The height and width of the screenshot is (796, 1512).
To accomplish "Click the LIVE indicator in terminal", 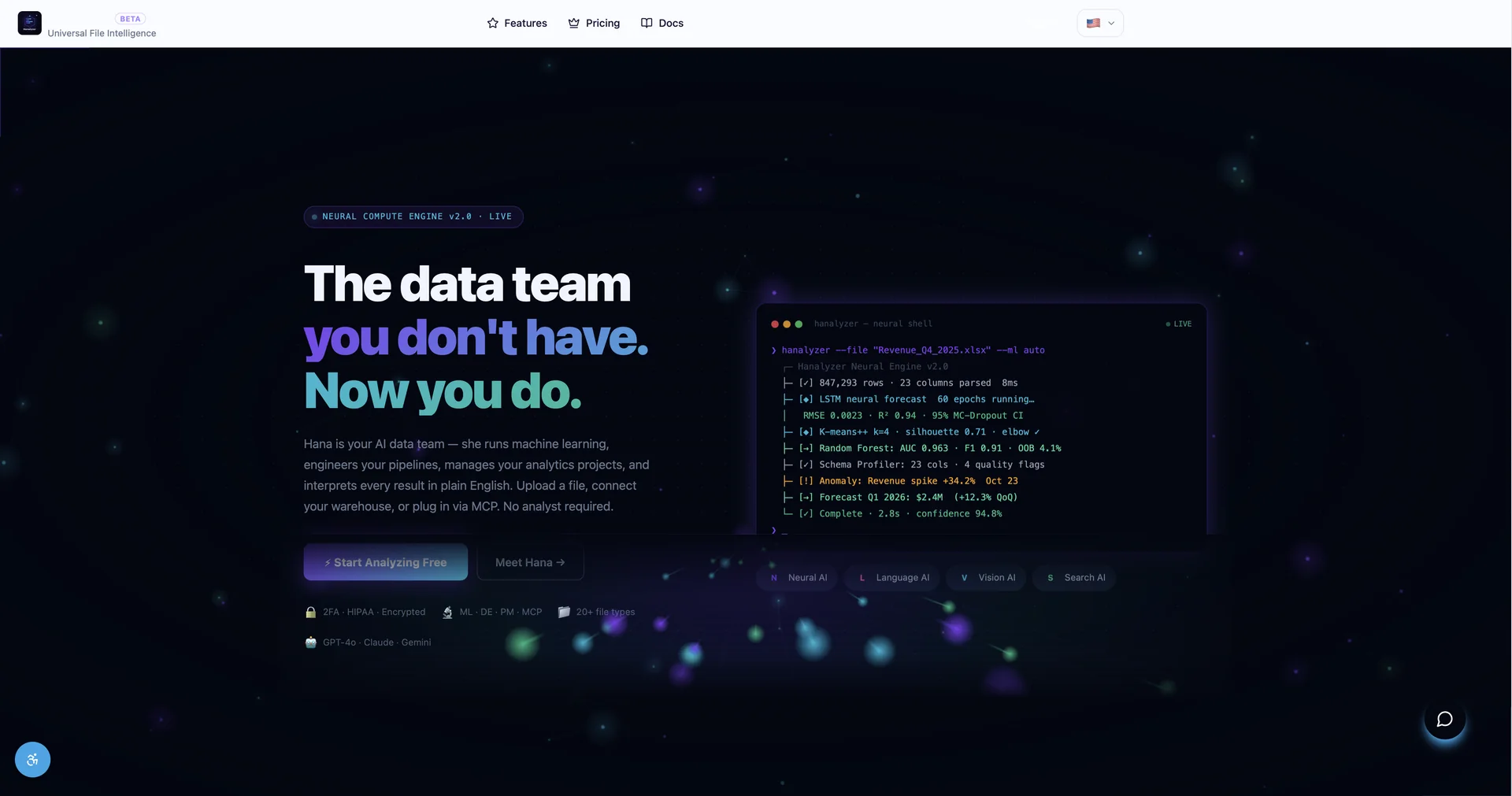I will pos(1178,324).
